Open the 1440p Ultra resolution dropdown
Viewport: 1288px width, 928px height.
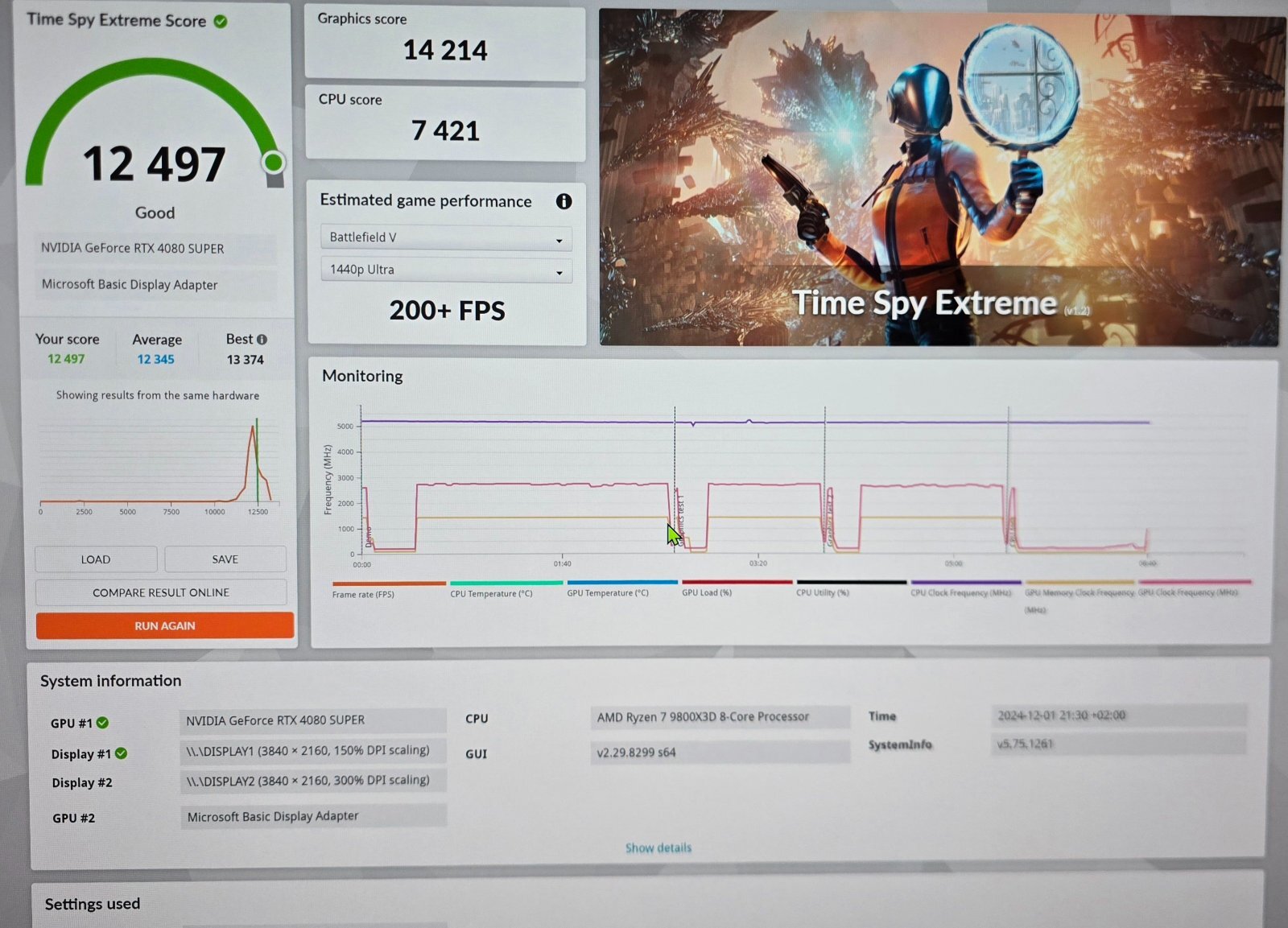(x=446, y=270)
